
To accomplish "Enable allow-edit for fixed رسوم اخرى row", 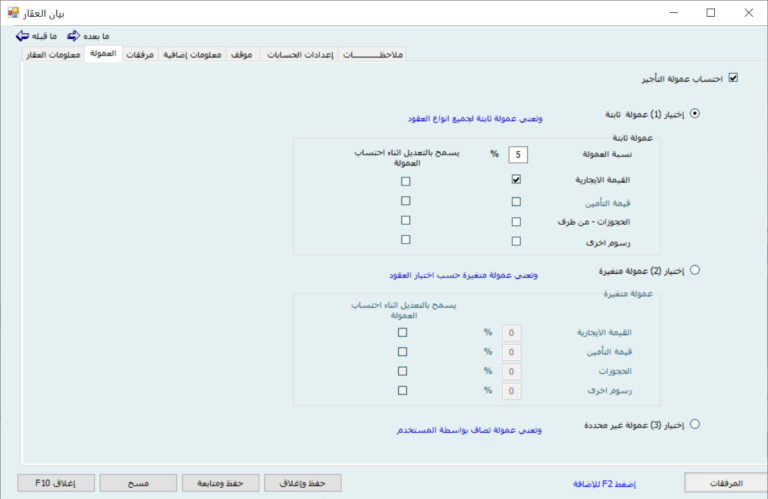I will (406, 239).
